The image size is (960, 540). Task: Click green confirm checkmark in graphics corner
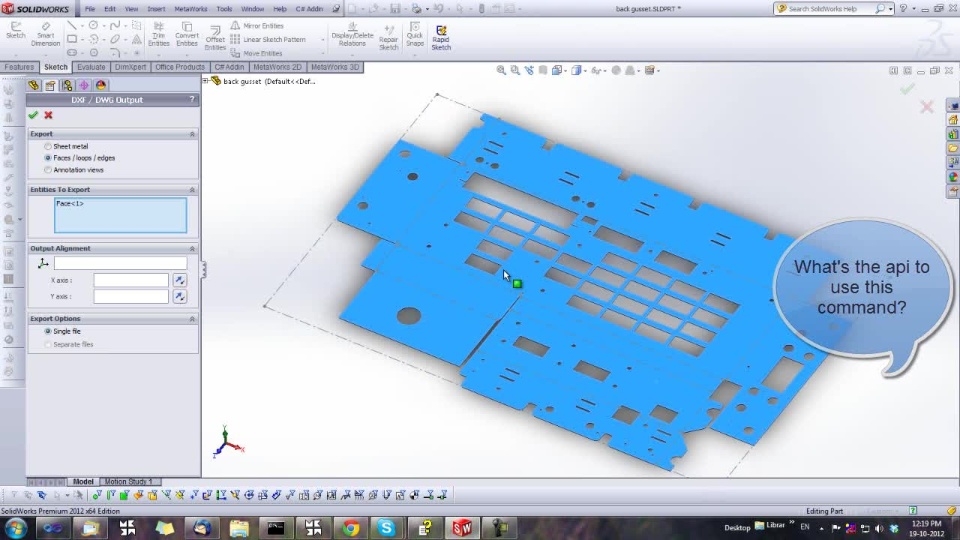pyautogui.click(x=907, y=89)
